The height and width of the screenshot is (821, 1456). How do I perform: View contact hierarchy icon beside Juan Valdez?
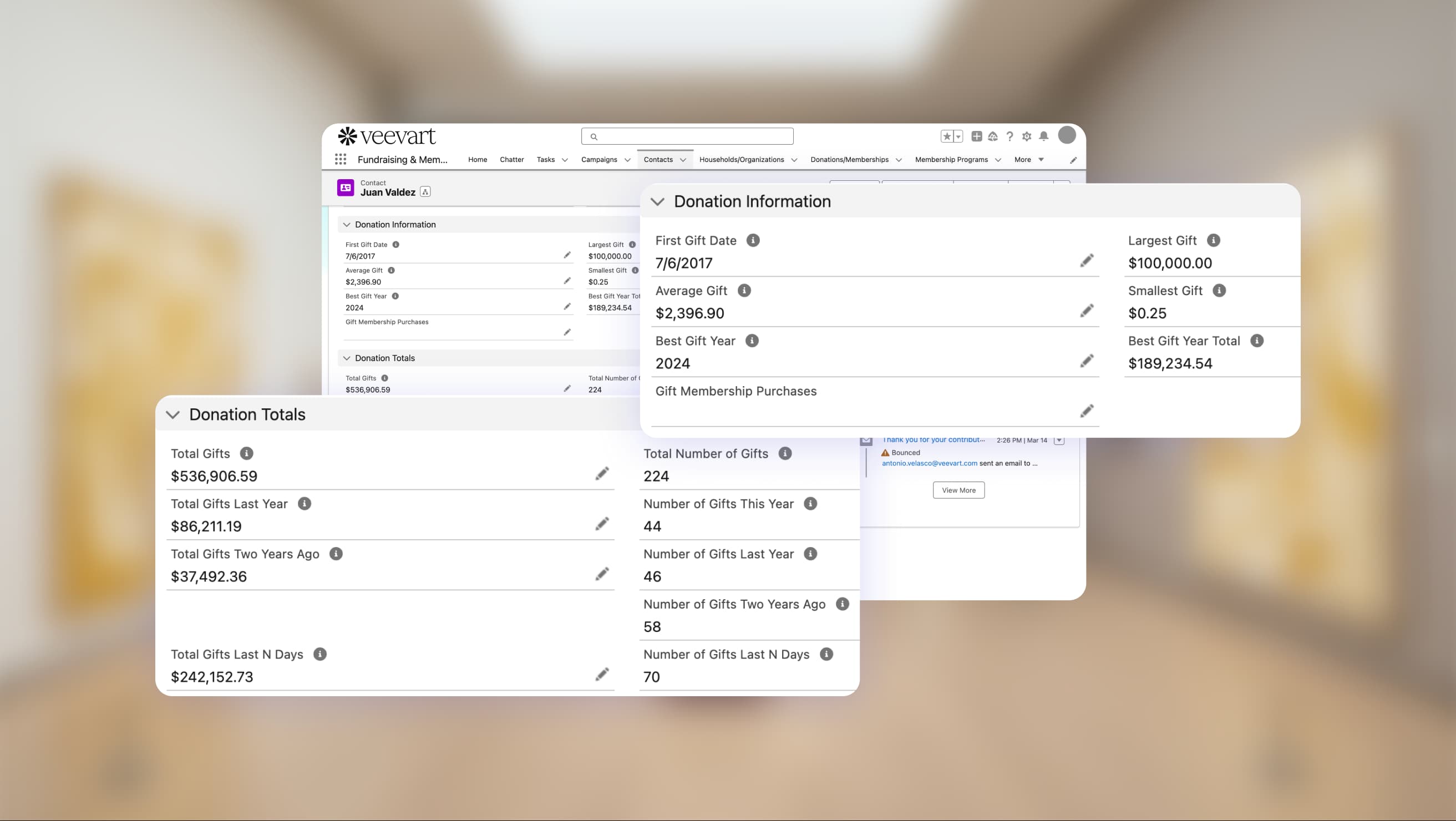pyautogui.click(x=425, y=192)
